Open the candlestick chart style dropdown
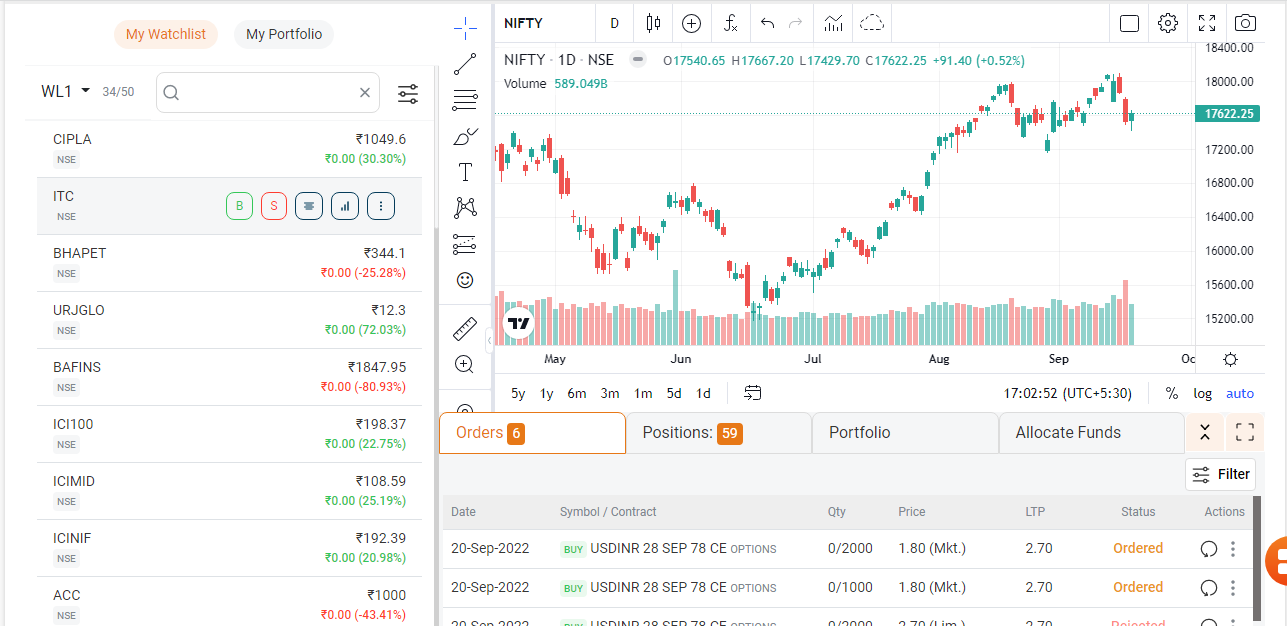 [654, 23]
